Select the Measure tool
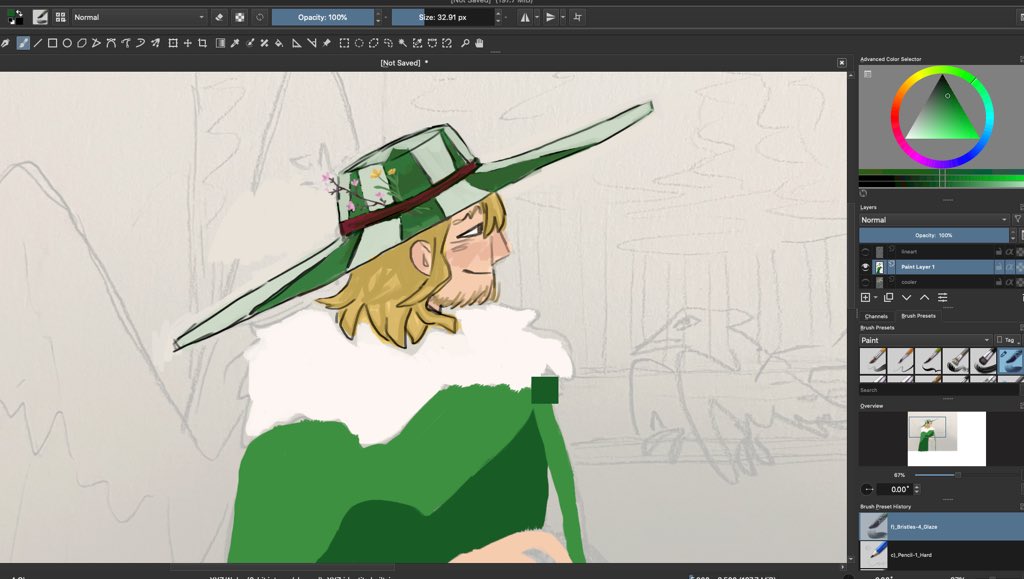 click(x=312, y=43)
